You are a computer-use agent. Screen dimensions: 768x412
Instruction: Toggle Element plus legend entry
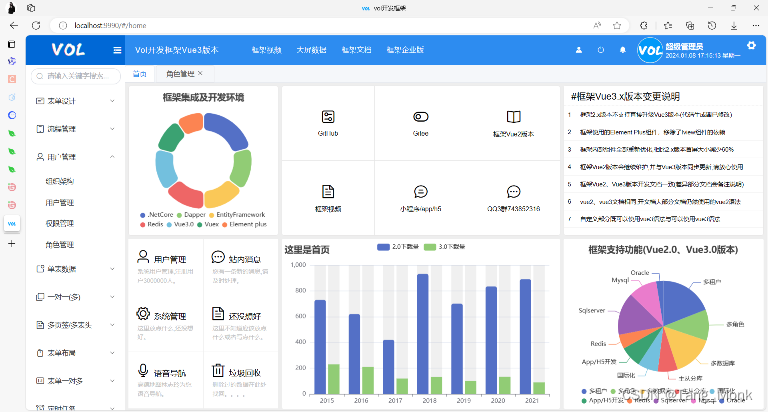(245, 224)
